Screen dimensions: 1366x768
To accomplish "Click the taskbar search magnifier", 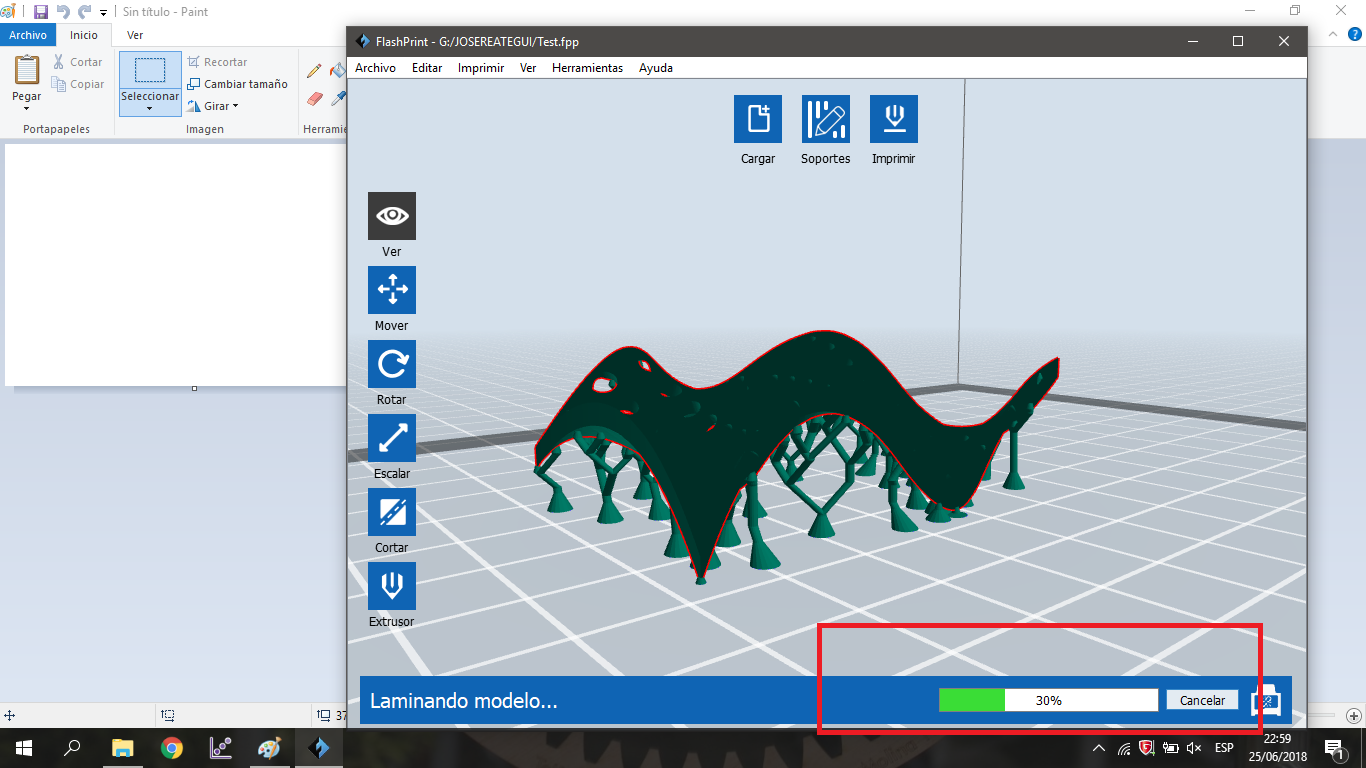I will (72, 748).
